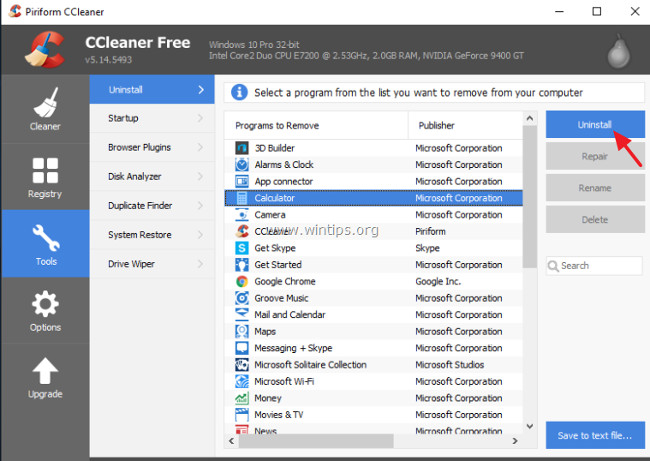Image resolution: width=650 pixels, height=461 pixels.
Task: Click Piriform publisher cell
Action: pyautogui.click(x=430, y=231)
